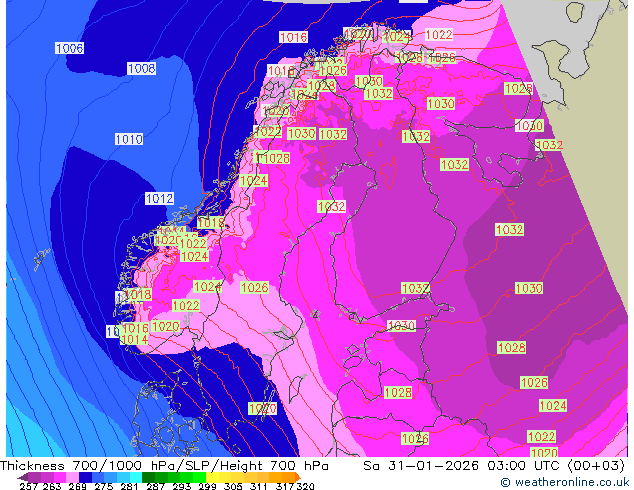Click the legend value 281
This screenshot has height=490, width=634.
[129, 486]
